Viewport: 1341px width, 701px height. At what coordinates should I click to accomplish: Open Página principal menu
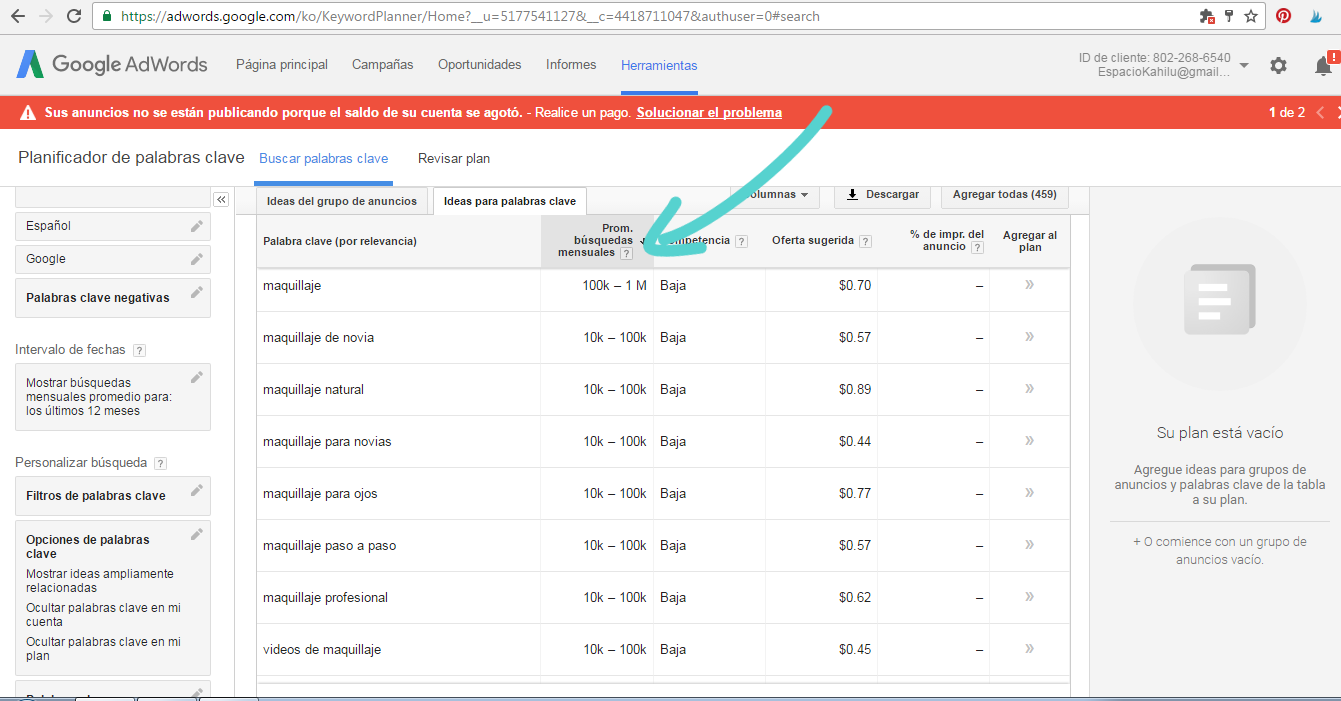tap(282, 65)
